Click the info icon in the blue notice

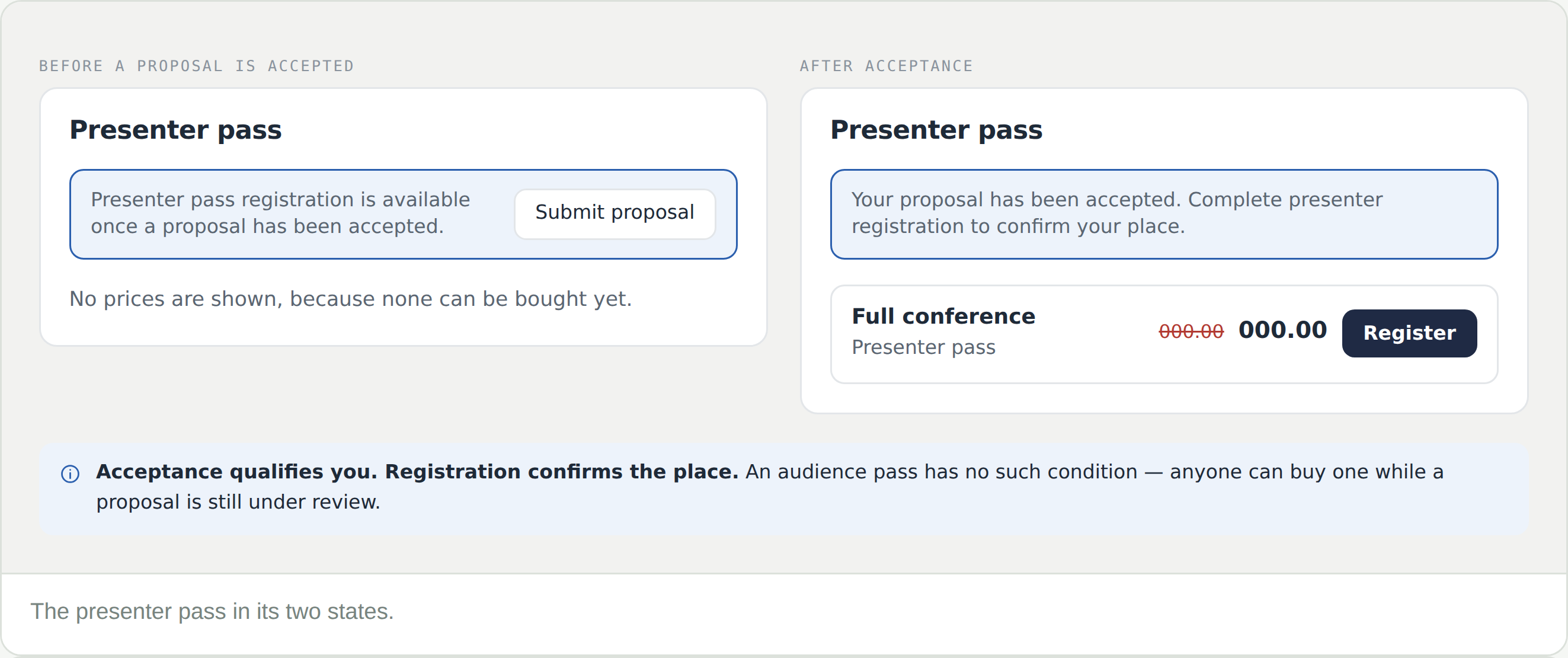70,474
